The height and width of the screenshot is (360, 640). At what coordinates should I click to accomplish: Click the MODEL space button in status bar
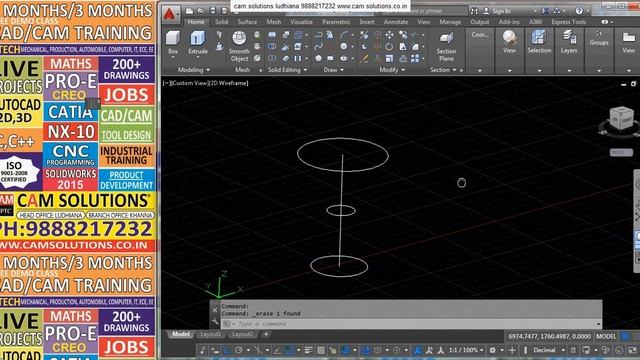(606, 336)
